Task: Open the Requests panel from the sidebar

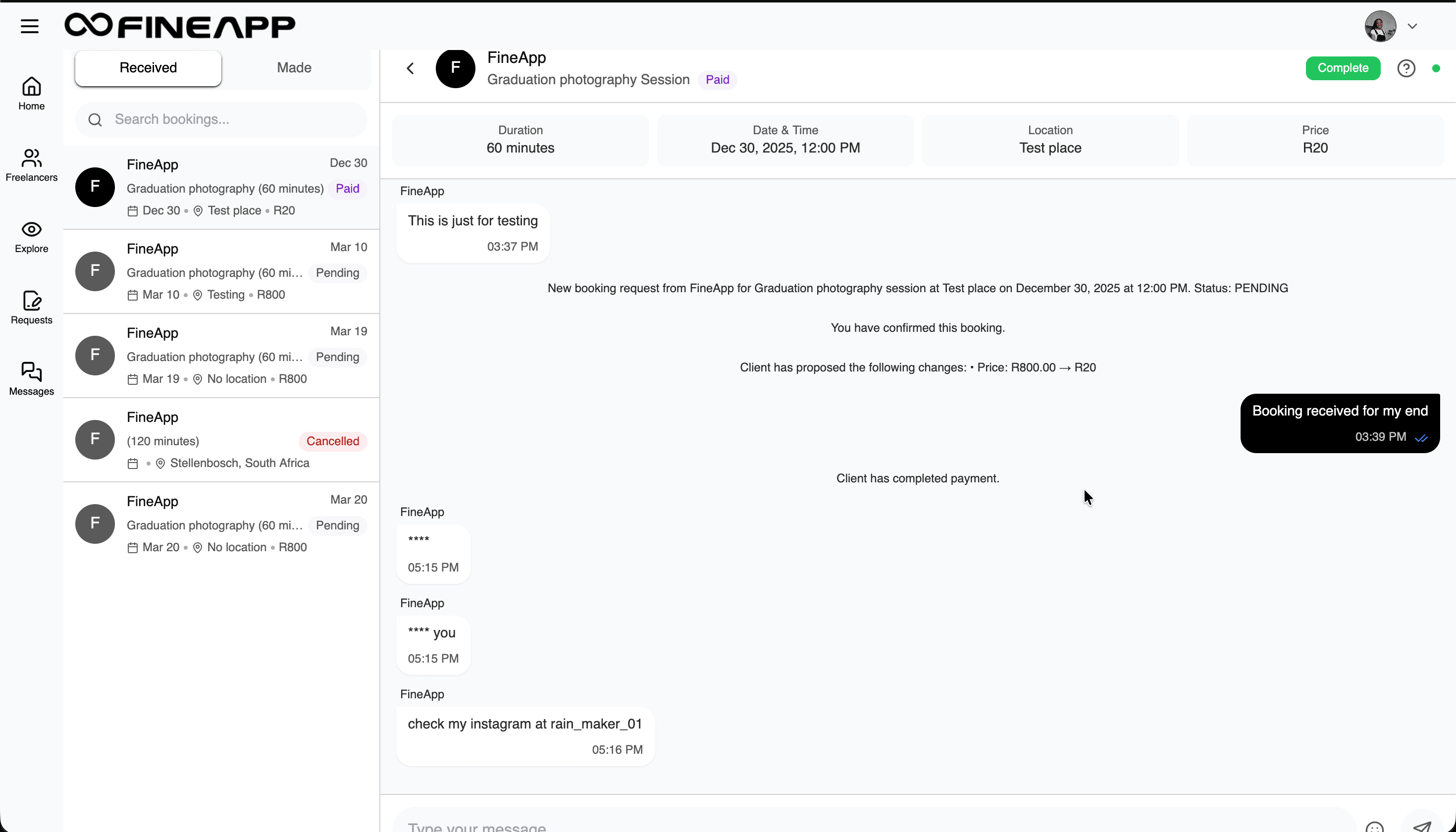Action: pos(31,309)
